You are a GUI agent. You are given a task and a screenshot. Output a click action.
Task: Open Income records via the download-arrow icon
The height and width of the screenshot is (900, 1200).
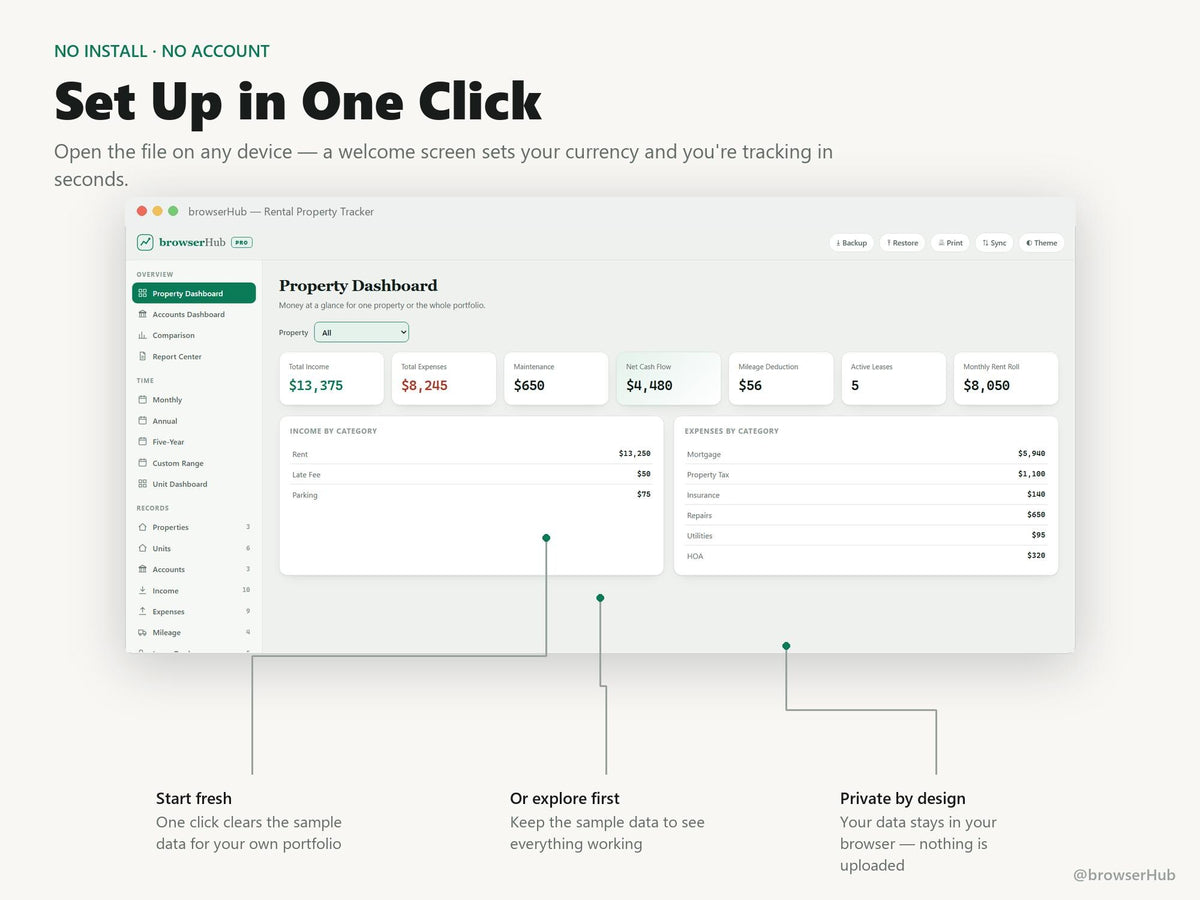[142, 590]
